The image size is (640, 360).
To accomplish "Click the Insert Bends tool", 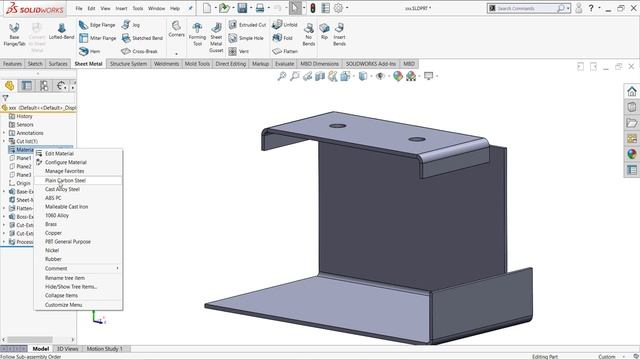I will pyautogui.click(x=339, y=34).
